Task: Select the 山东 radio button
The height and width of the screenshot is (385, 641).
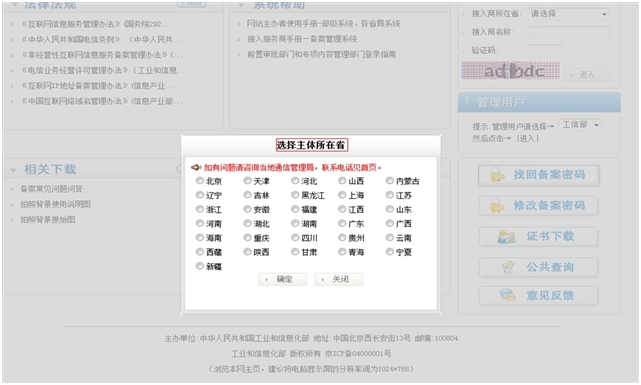Action: [x=390, y=209]
